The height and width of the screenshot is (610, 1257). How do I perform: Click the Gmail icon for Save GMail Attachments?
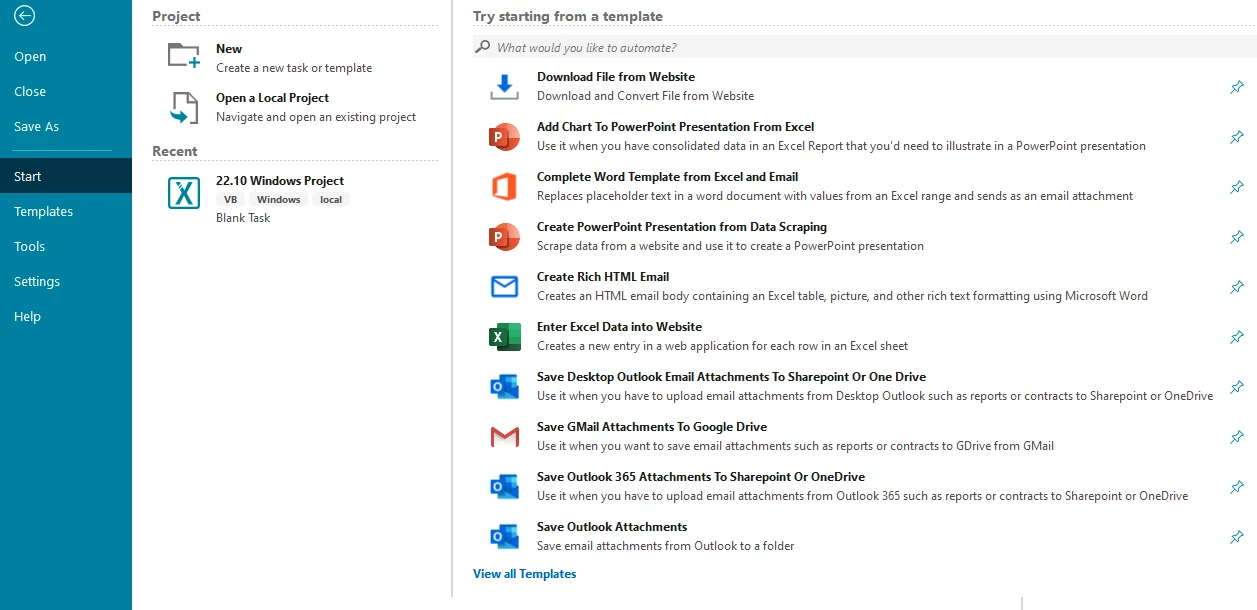(505, 437)
